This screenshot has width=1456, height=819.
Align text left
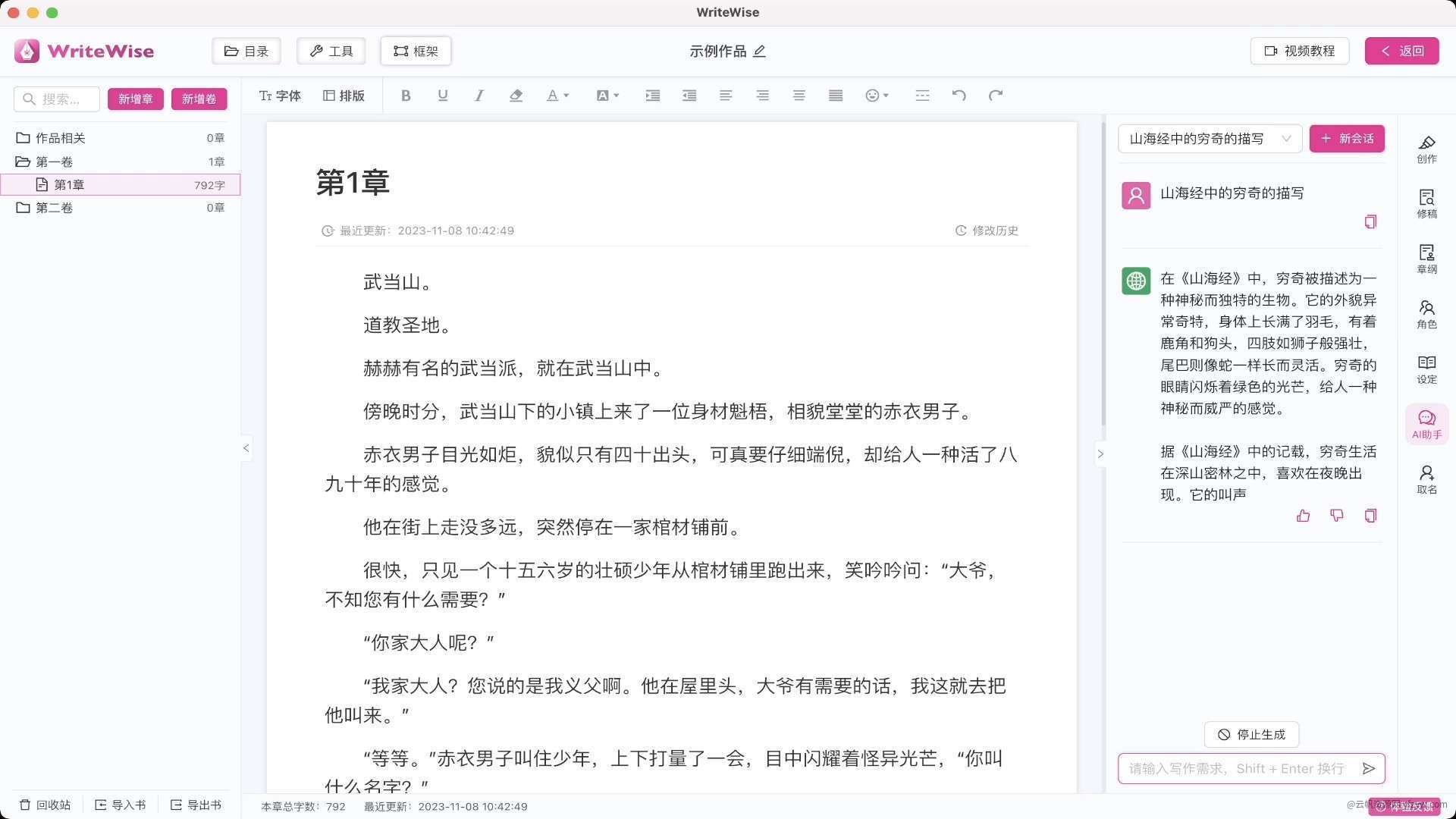pos(726,96)
